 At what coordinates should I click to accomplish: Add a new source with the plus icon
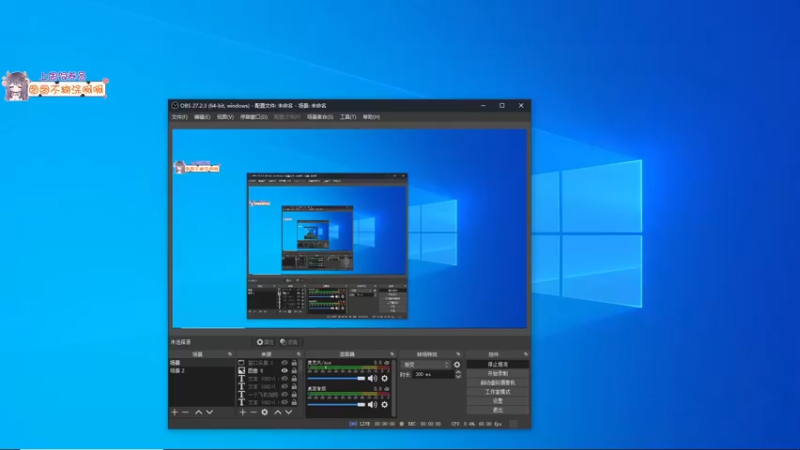pos(242,412)
